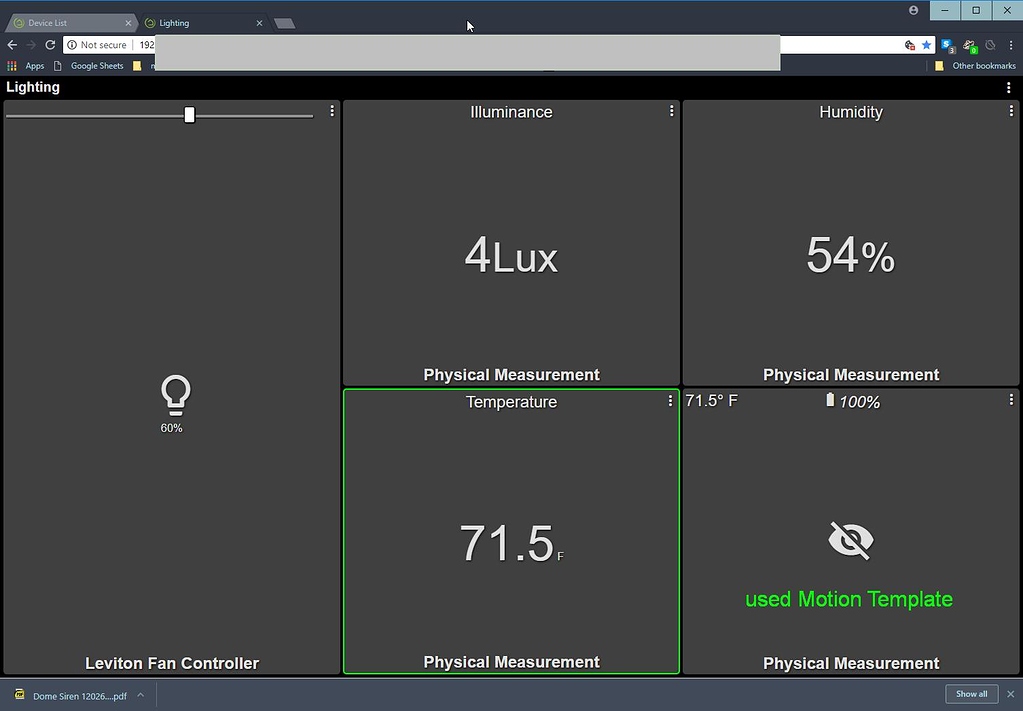Viewport: 1023px width, 711px height.
Task: Adjust the dimmer slider on Leviton tile
Action: pos(188,114)
